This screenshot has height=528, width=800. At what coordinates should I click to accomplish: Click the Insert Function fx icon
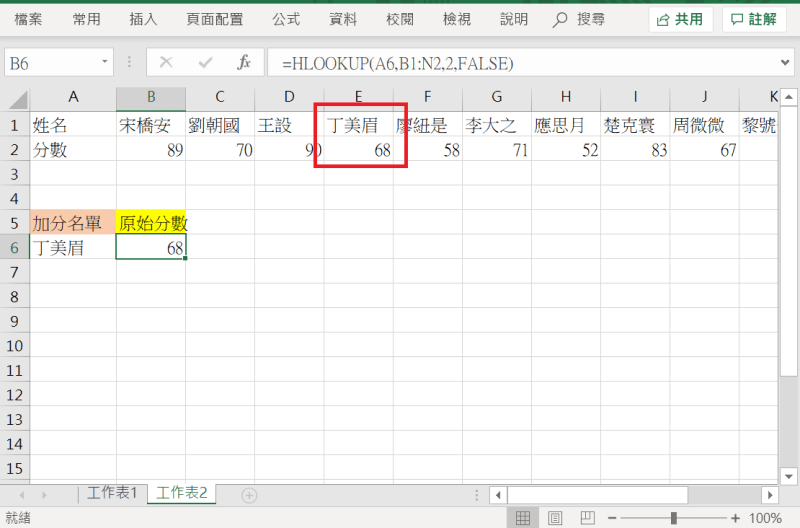(x=243, y=63)
